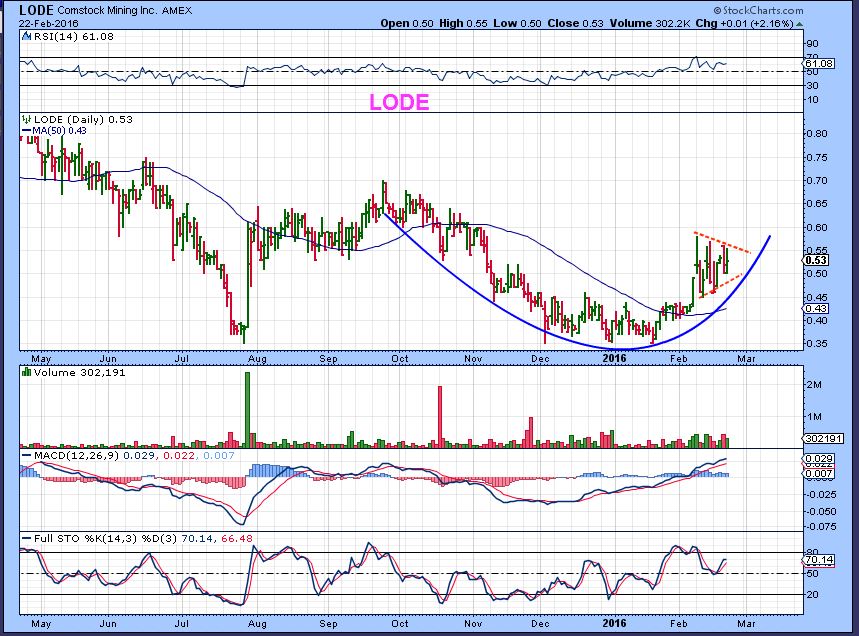Click the Oct label under price panel
The height and width of the screenshot is (636, 859).
coord(399,359)
